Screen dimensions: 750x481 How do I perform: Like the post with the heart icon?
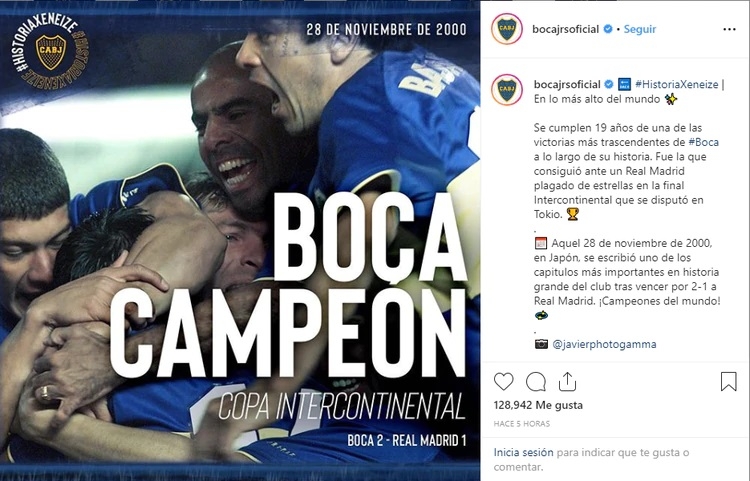[x=503, y=382]
